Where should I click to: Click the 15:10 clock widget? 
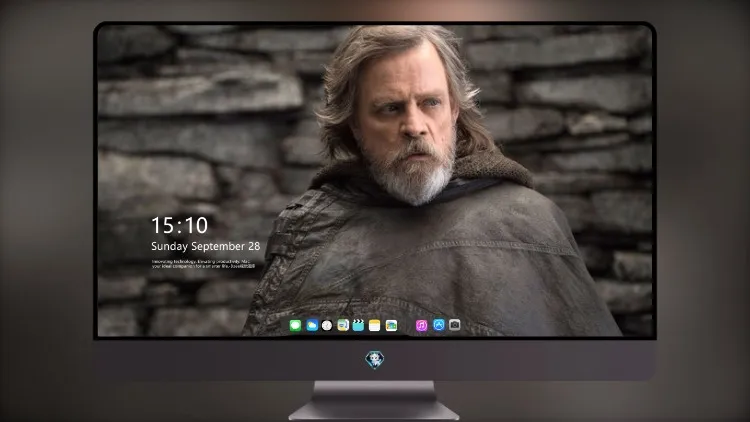click(180, 225)
